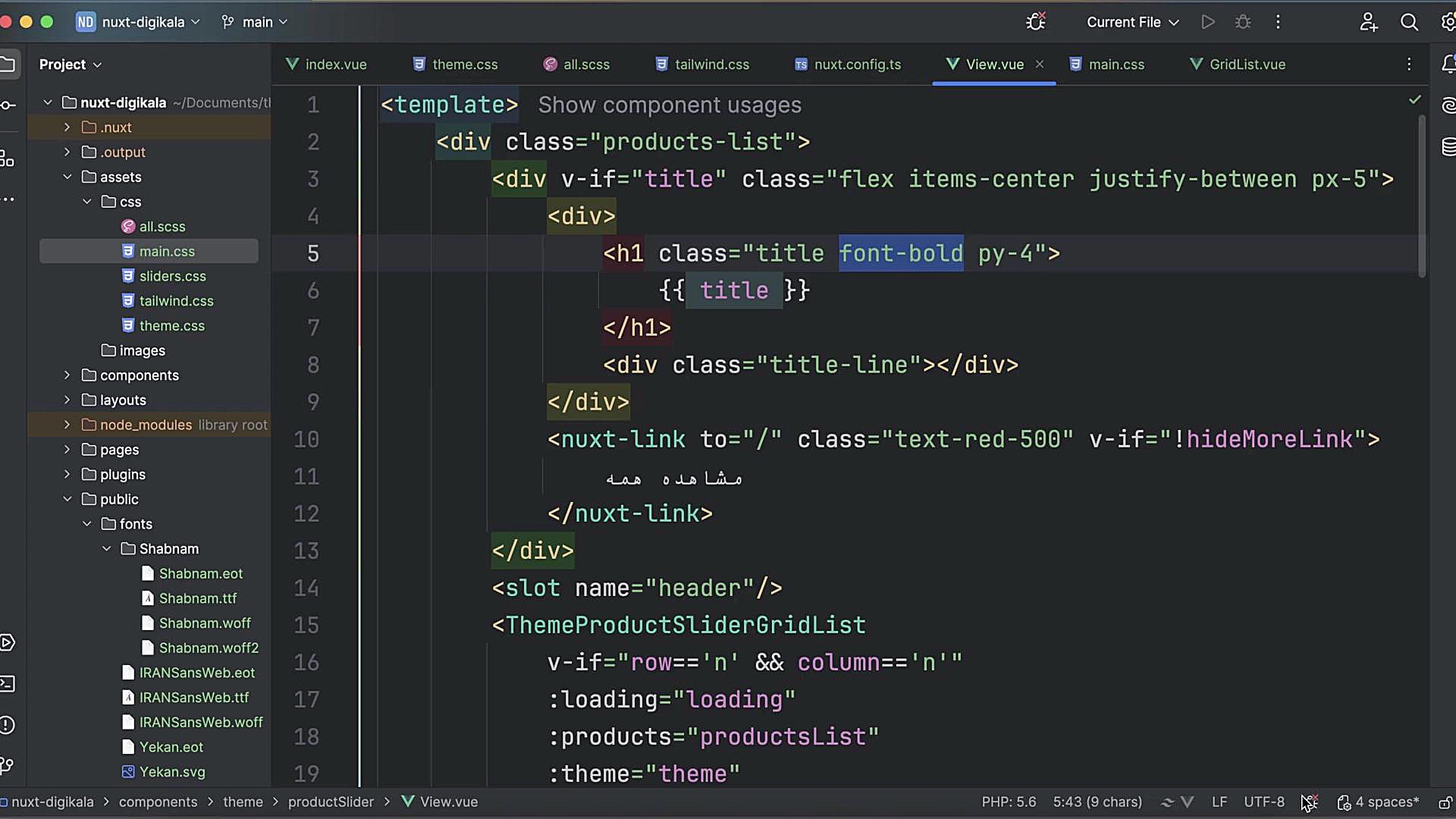Click theme breadcrumb in navigation bar
This screenshot has width=1456, height=819.
243,802
